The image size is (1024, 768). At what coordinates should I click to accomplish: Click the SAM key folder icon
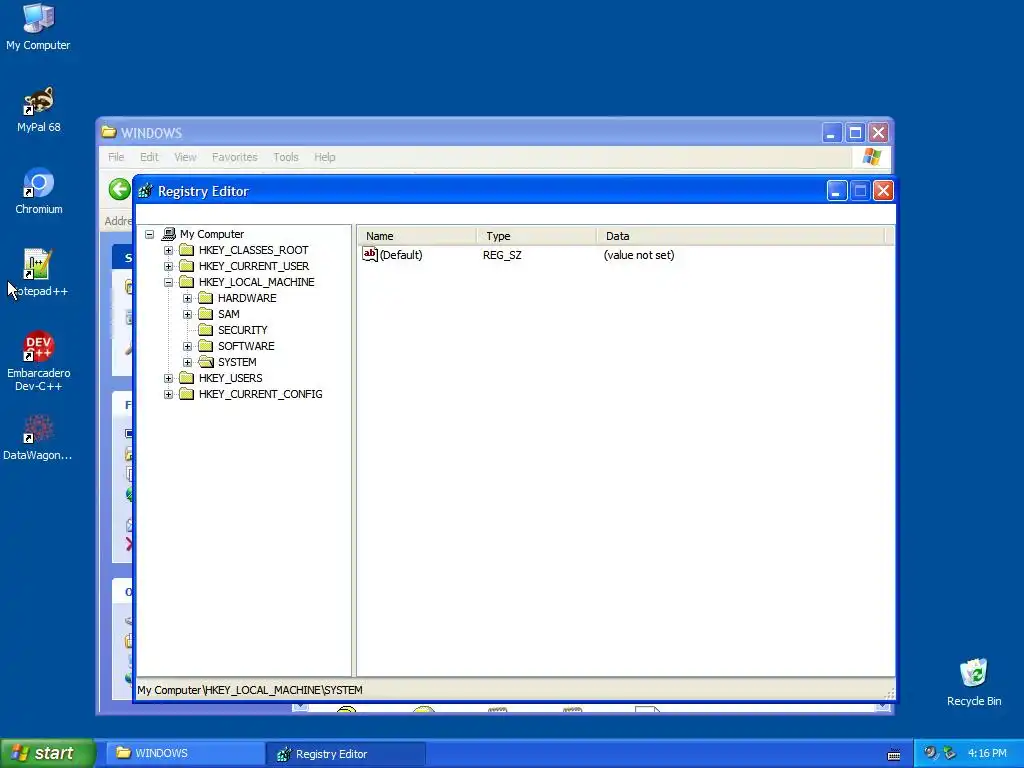(206, 314)
